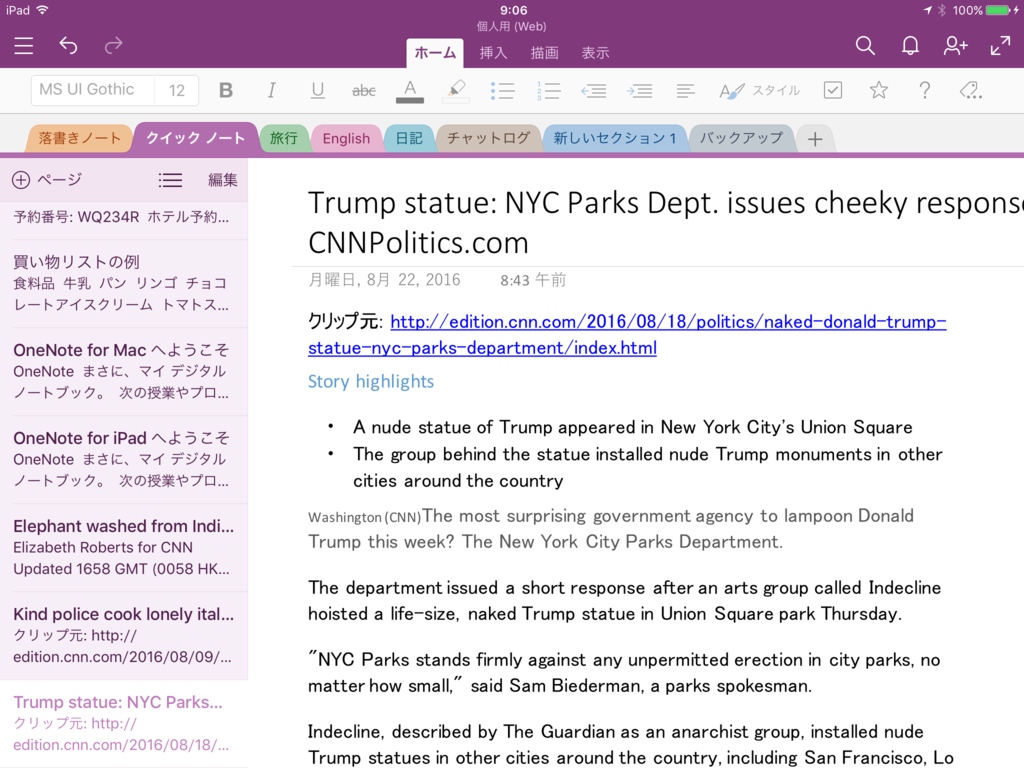Image resolution: width=1024 pixels, height=768 pixels.
Task: Switch to the 描画 ribbon tab
Action: tap(544, 53)
